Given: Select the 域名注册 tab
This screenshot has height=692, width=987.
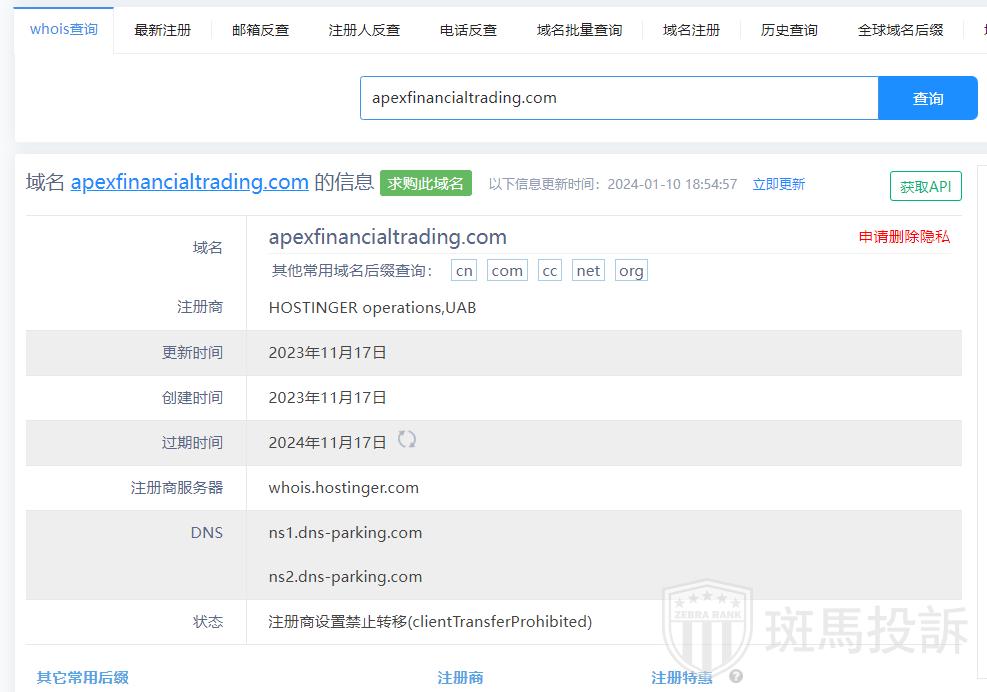Looking at the screenshot, I should (691, 30).
